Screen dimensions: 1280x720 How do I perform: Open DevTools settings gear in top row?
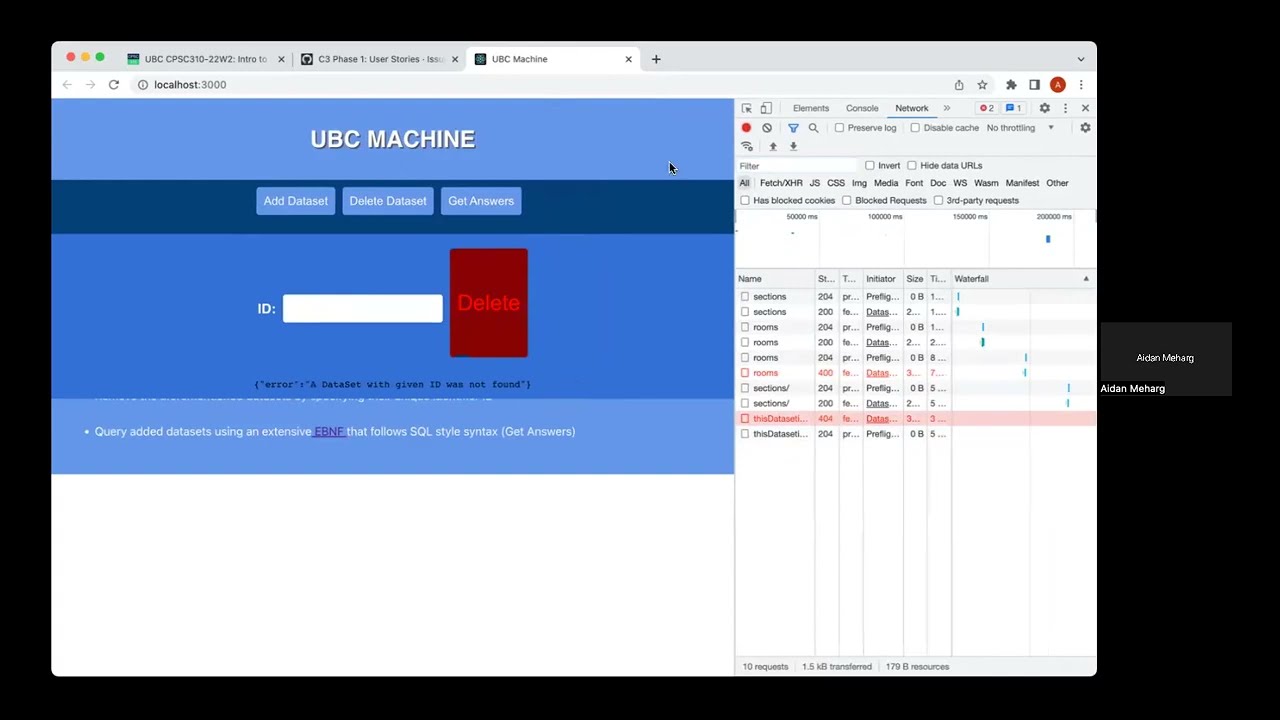[1044, 108]
